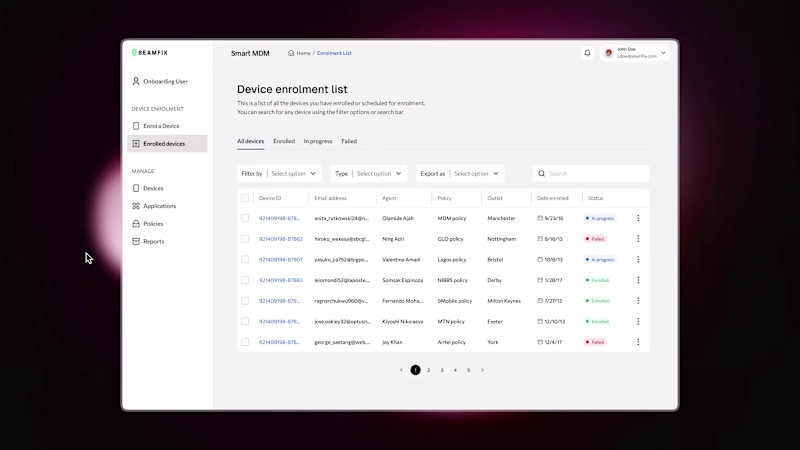Click the Policies lock icon
800x450 pixels.
tap(136, 223)
